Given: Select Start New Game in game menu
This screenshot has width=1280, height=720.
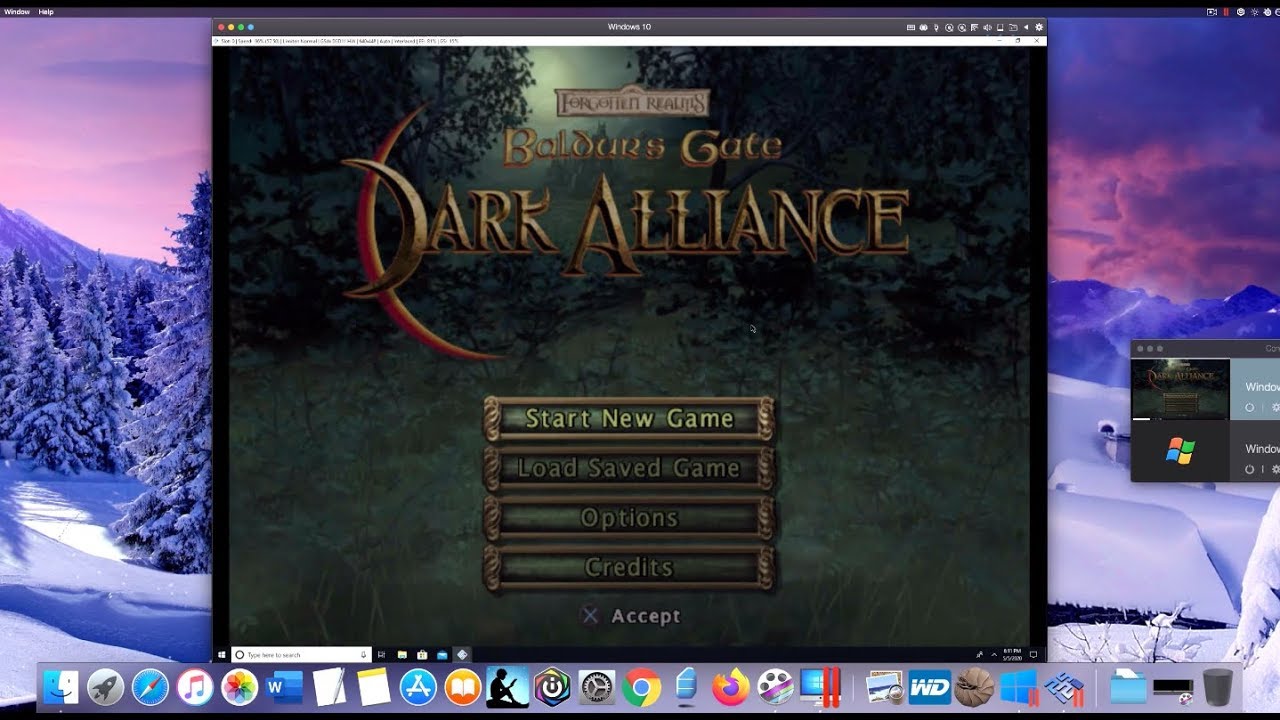Looking at the screenshot, I should (629, 419).
